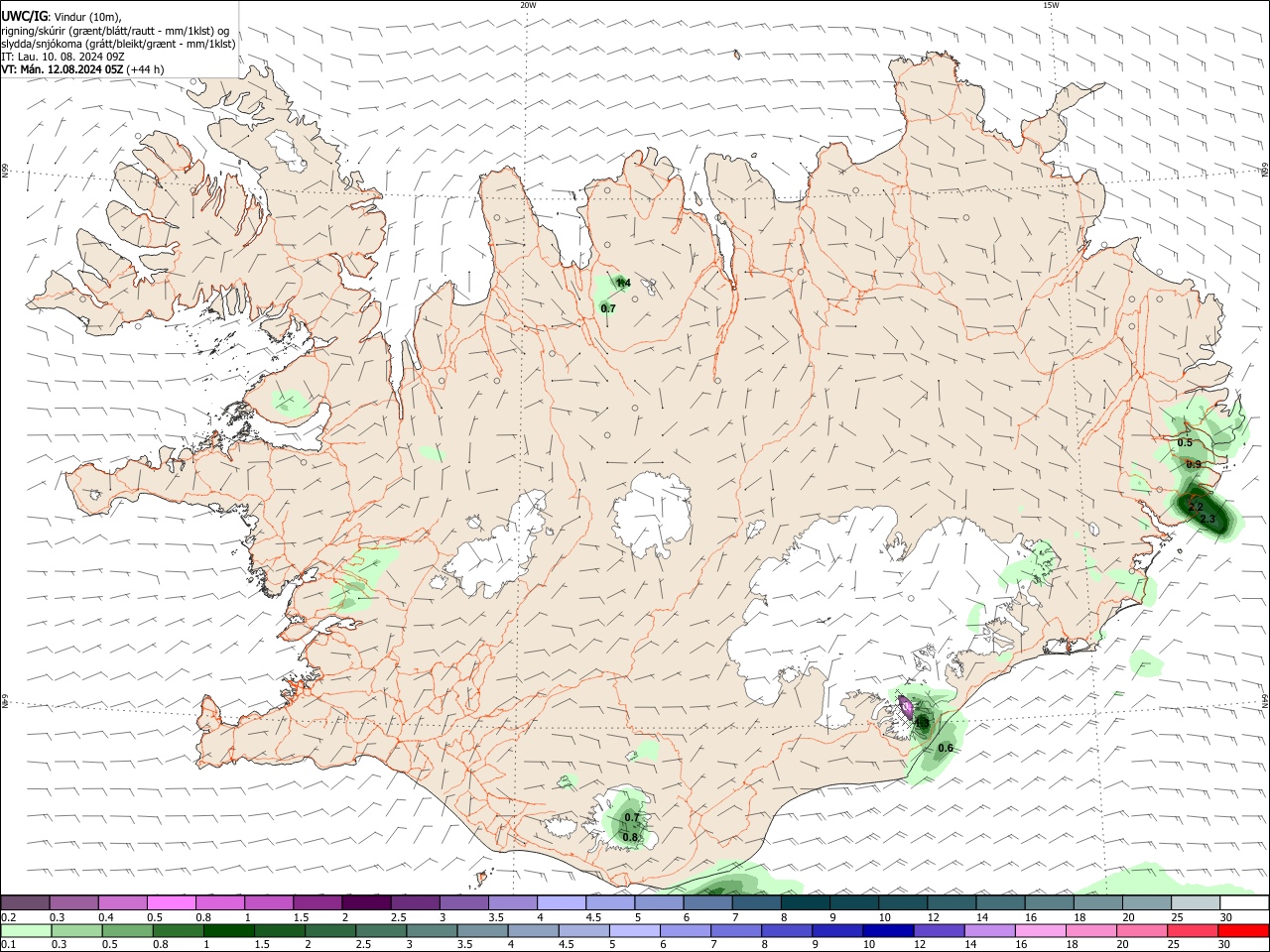The width and height of the screenshot is (1270, 952).
Task: Click the '15W' longitude label at top
Action: [x=1051, y=5]
